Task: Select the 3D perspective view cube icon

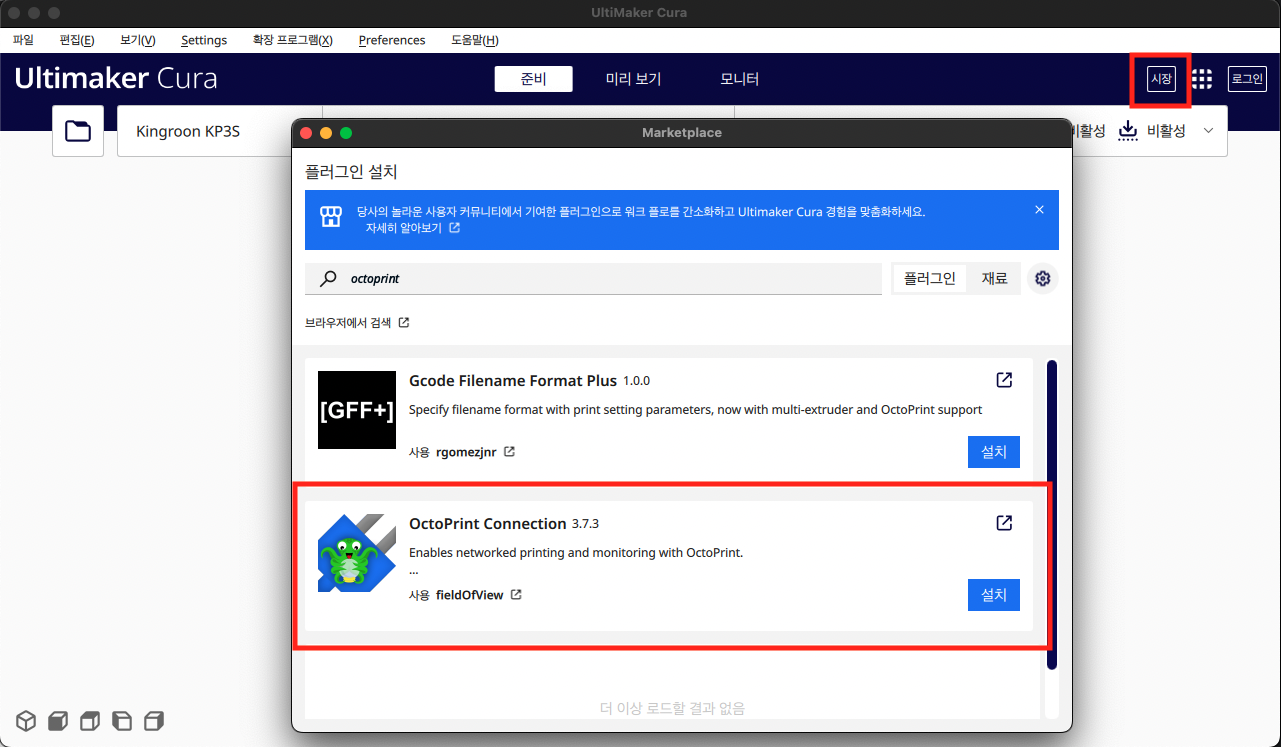Action: point(26,720)
